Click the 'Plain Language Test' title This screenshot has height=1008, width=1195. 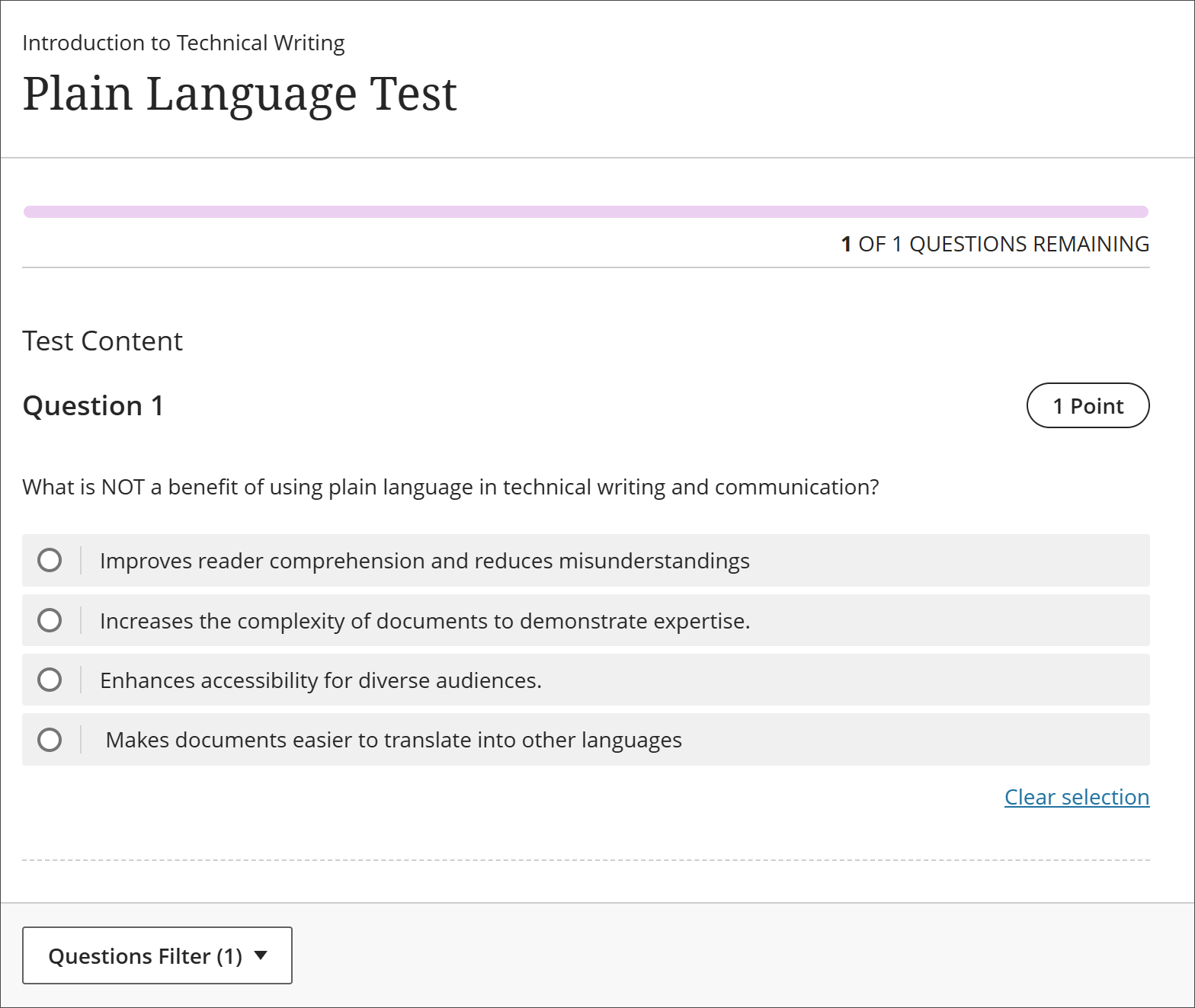click(239, 94)
